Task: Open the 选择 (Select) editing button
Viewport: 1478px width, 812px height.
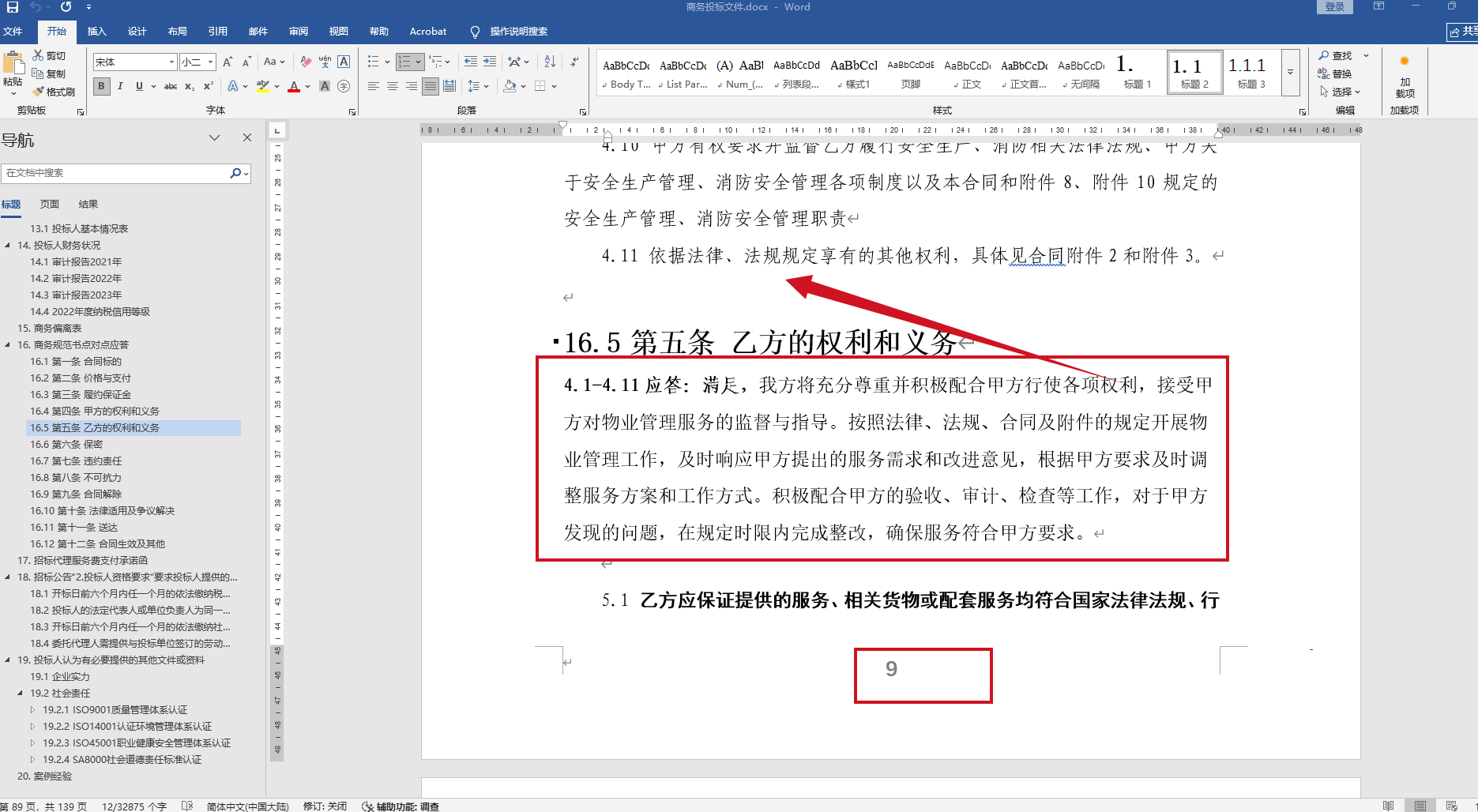Action: 1340,92
